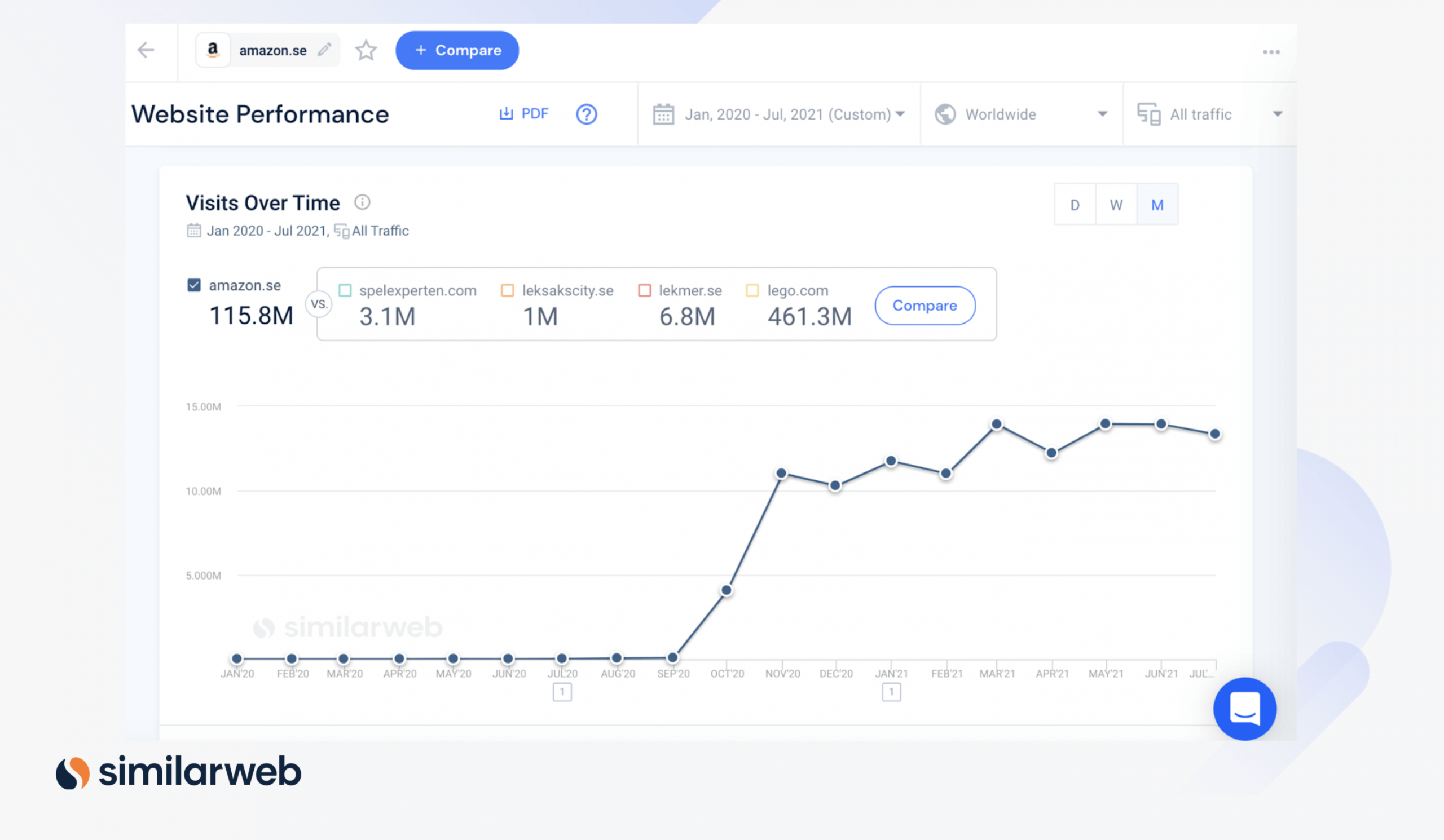Check the leksakscity.se checkbox
Viewport: 1444px width, 840px height.
pos(508,290)
